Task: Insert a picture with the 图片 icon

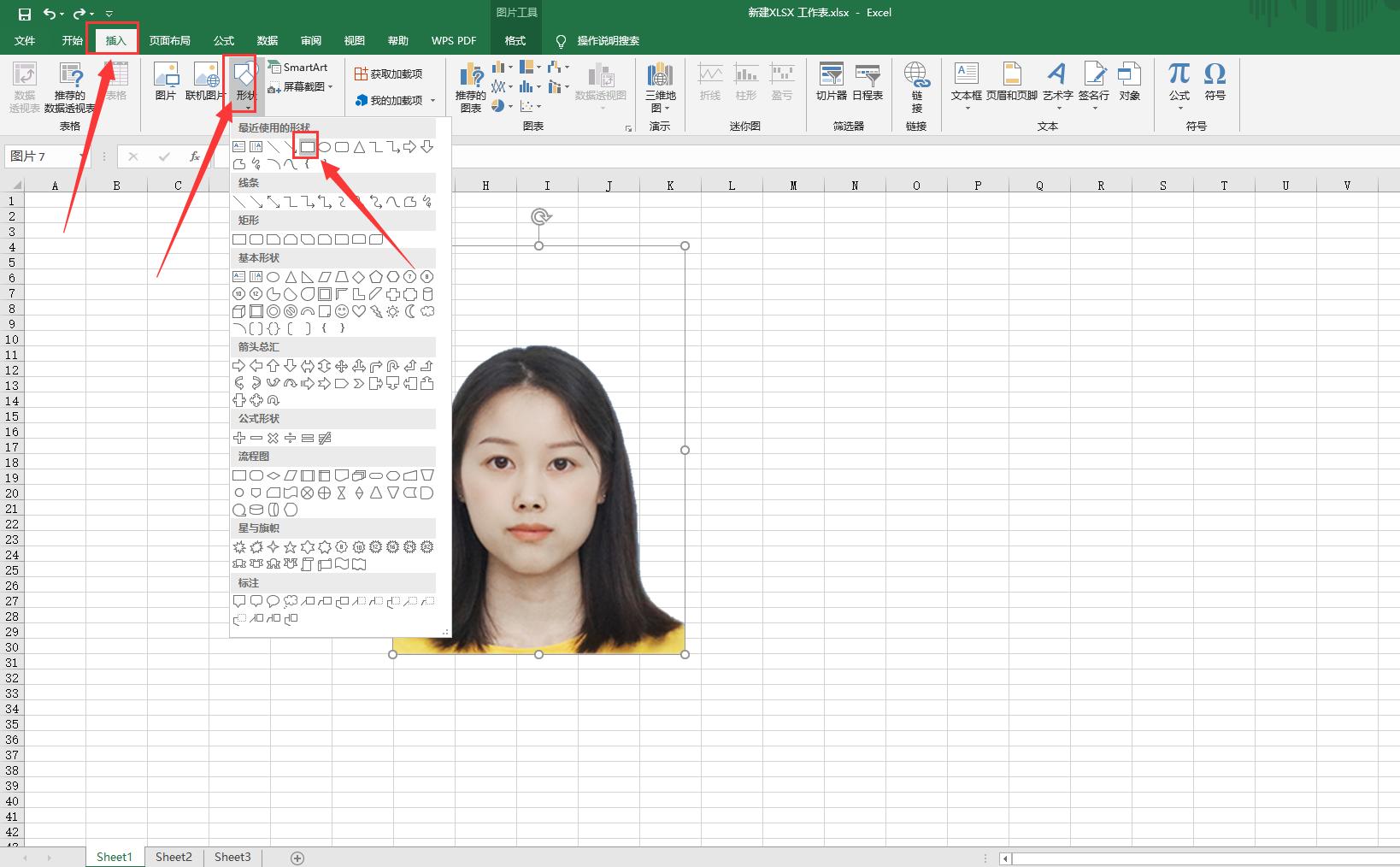Action: click(x=166, y=82)
